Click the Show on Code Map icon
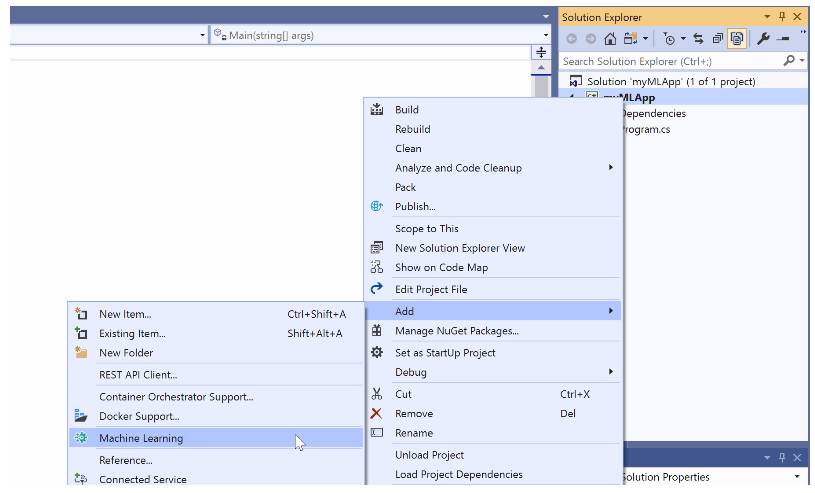This screenshot has width=815, height=493. click(377, 267)
